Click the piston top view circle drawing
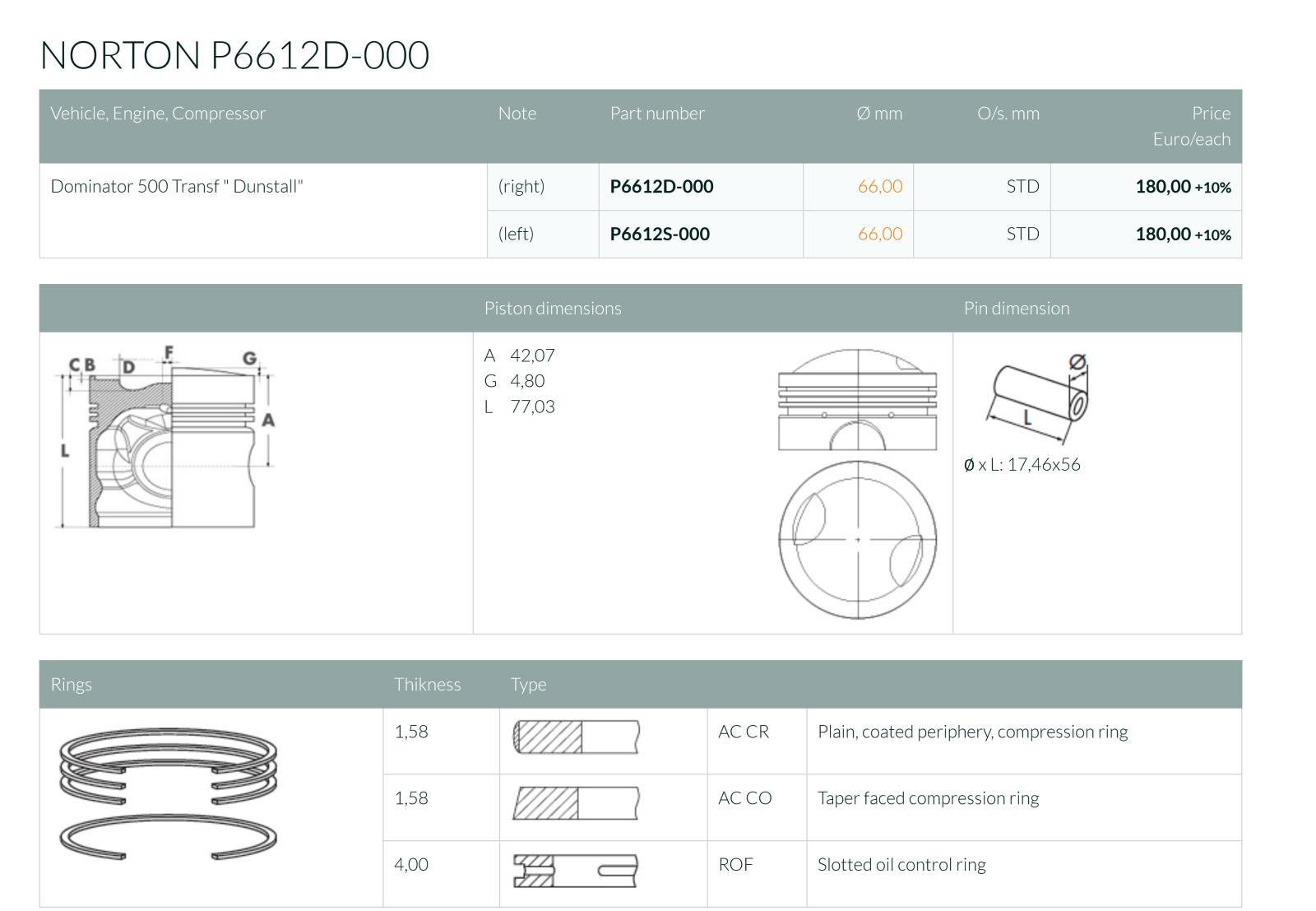 pos(857,540)
